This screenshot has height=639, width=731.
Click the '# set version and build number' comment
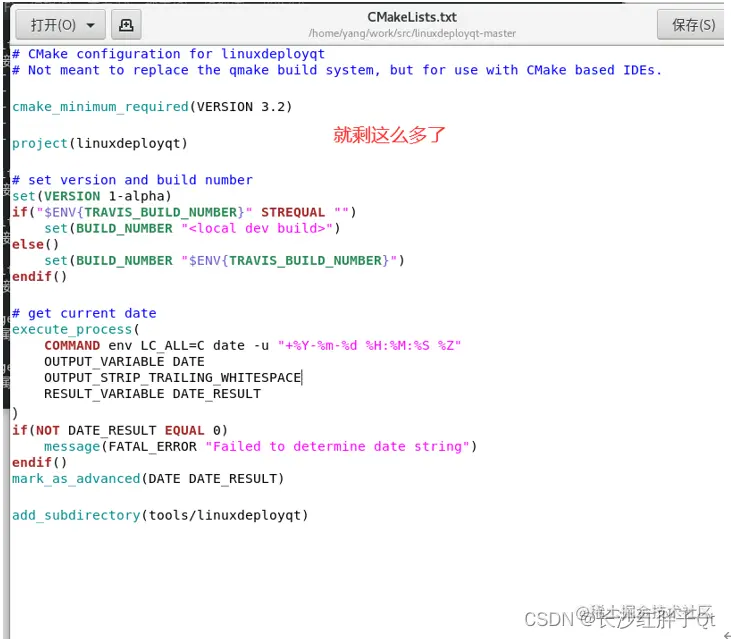click(x=132, y=180)
